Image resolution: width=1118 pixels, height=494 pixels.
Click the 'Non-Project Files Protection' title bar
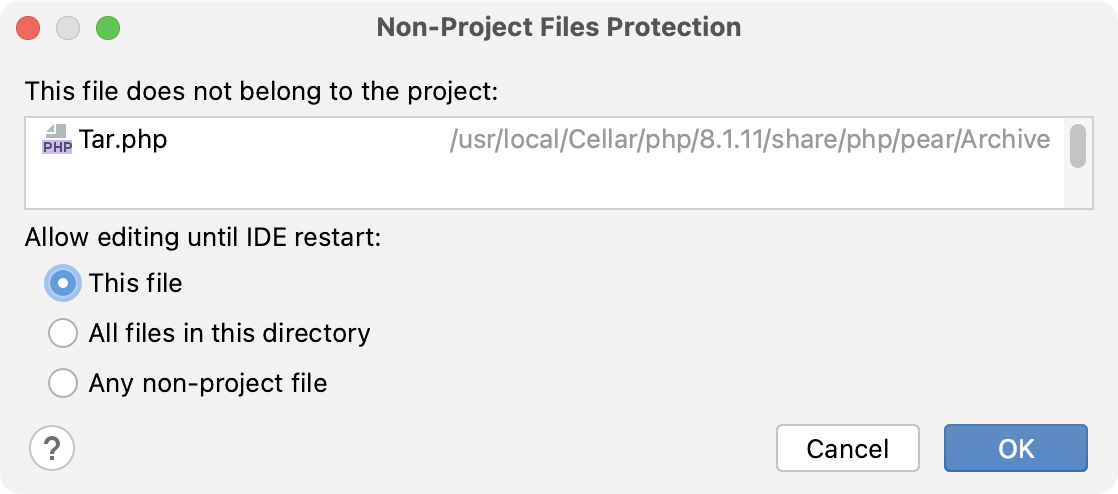558,27
